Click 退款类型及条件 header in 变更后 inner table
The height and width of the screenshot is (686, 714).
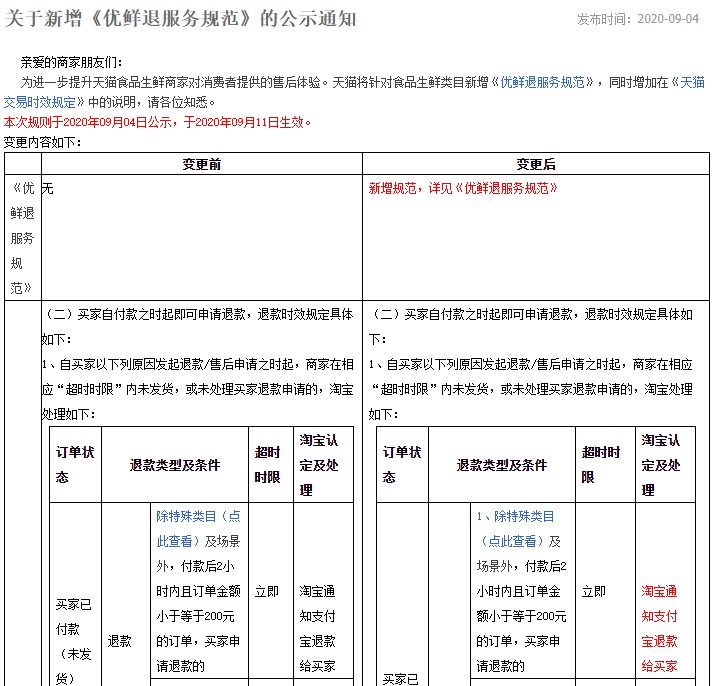(x=501, y=465)
